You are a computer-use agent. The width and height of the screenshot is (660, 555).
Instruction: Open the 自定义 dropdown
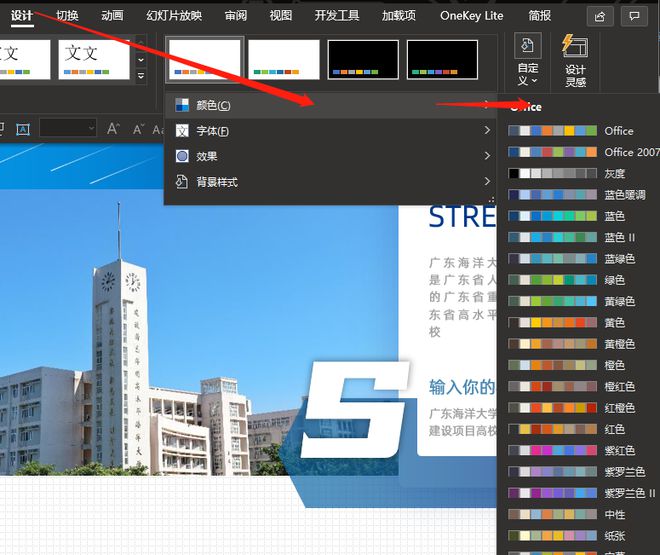[x=528, y=60]
